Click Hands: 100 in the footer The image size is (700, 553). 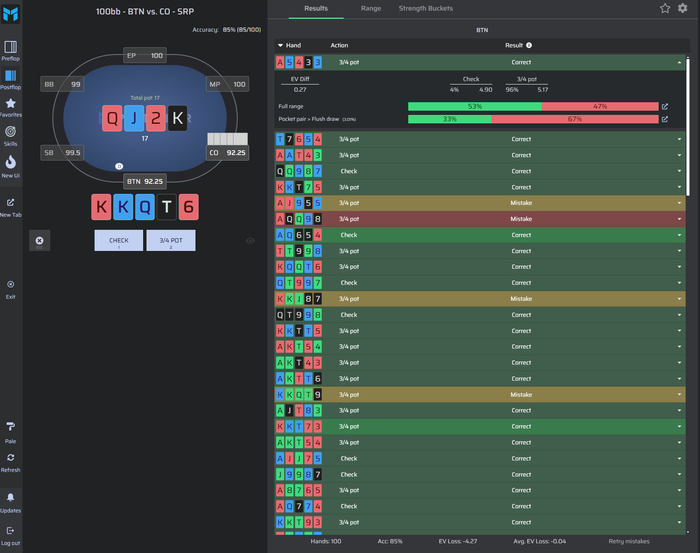pos(326,541)
